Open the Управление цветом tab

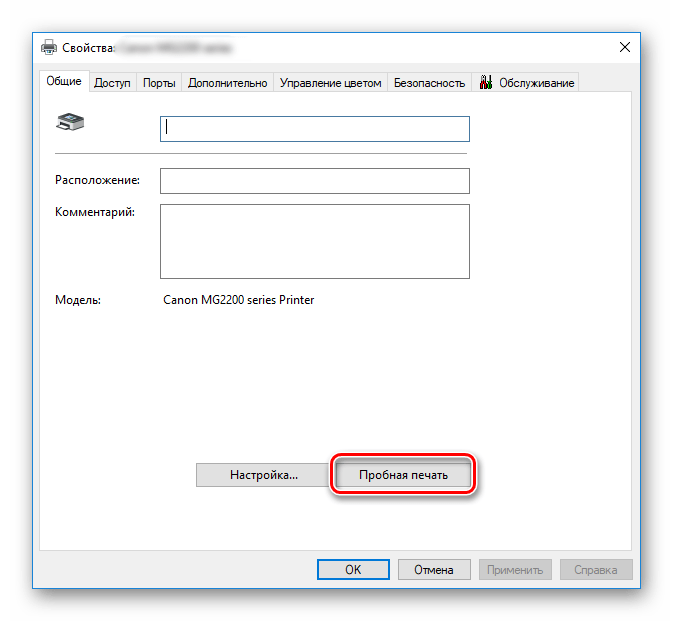point(330,83)
